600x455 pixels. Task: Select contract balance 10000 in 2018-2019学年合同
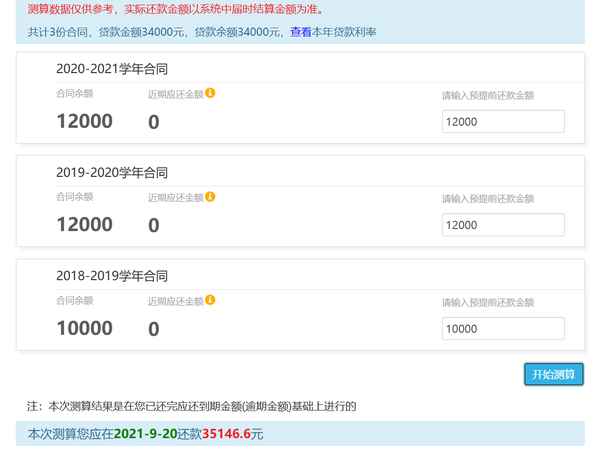(85, 328)
